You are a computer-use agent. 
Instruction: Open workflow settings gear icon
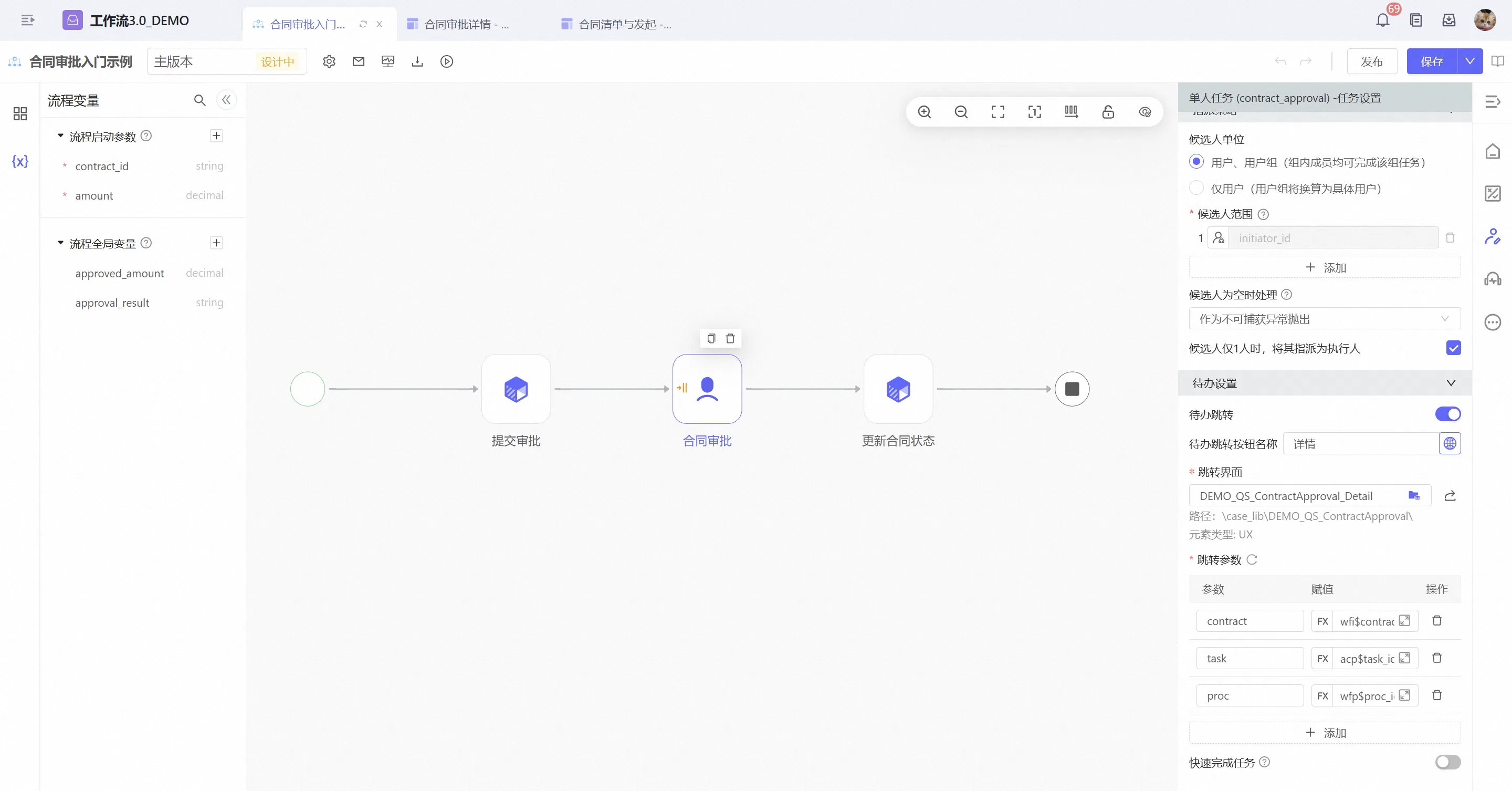point(329,61)
